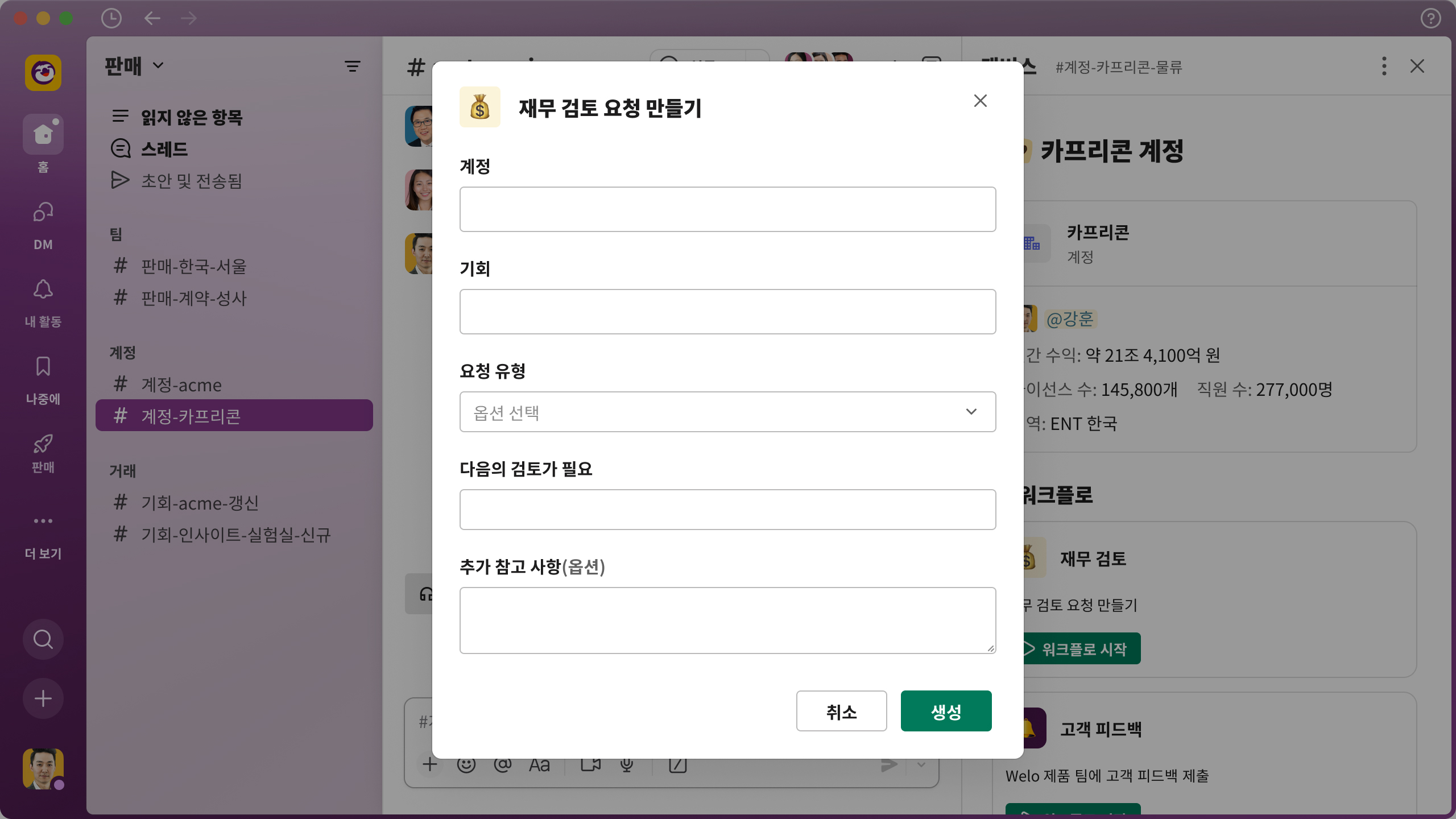Open the right panel's three-dot more menu
This screenshot has width=1456, height=819.
click(x=1384, y=66)
